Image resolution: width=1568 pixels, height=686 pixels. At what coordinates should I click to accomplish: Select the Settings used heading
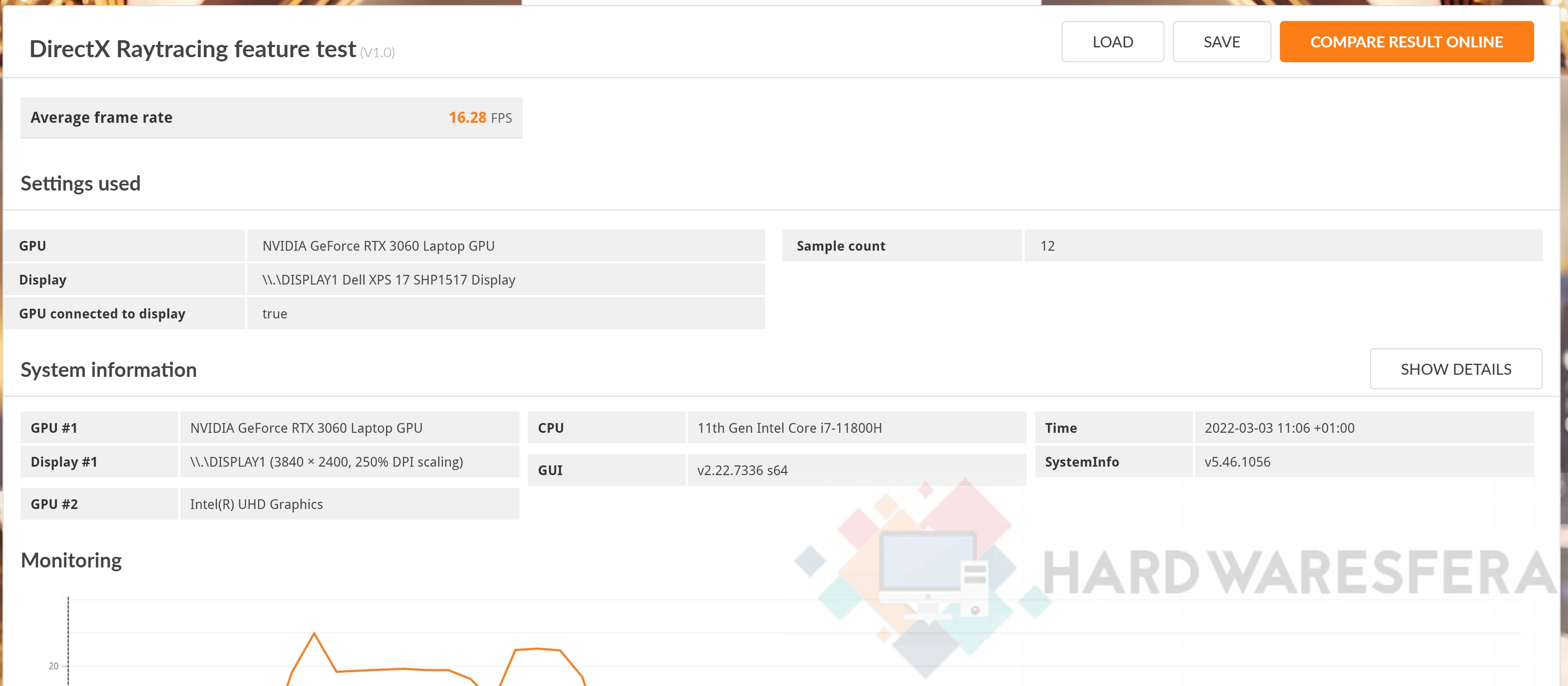click(80, 184)
